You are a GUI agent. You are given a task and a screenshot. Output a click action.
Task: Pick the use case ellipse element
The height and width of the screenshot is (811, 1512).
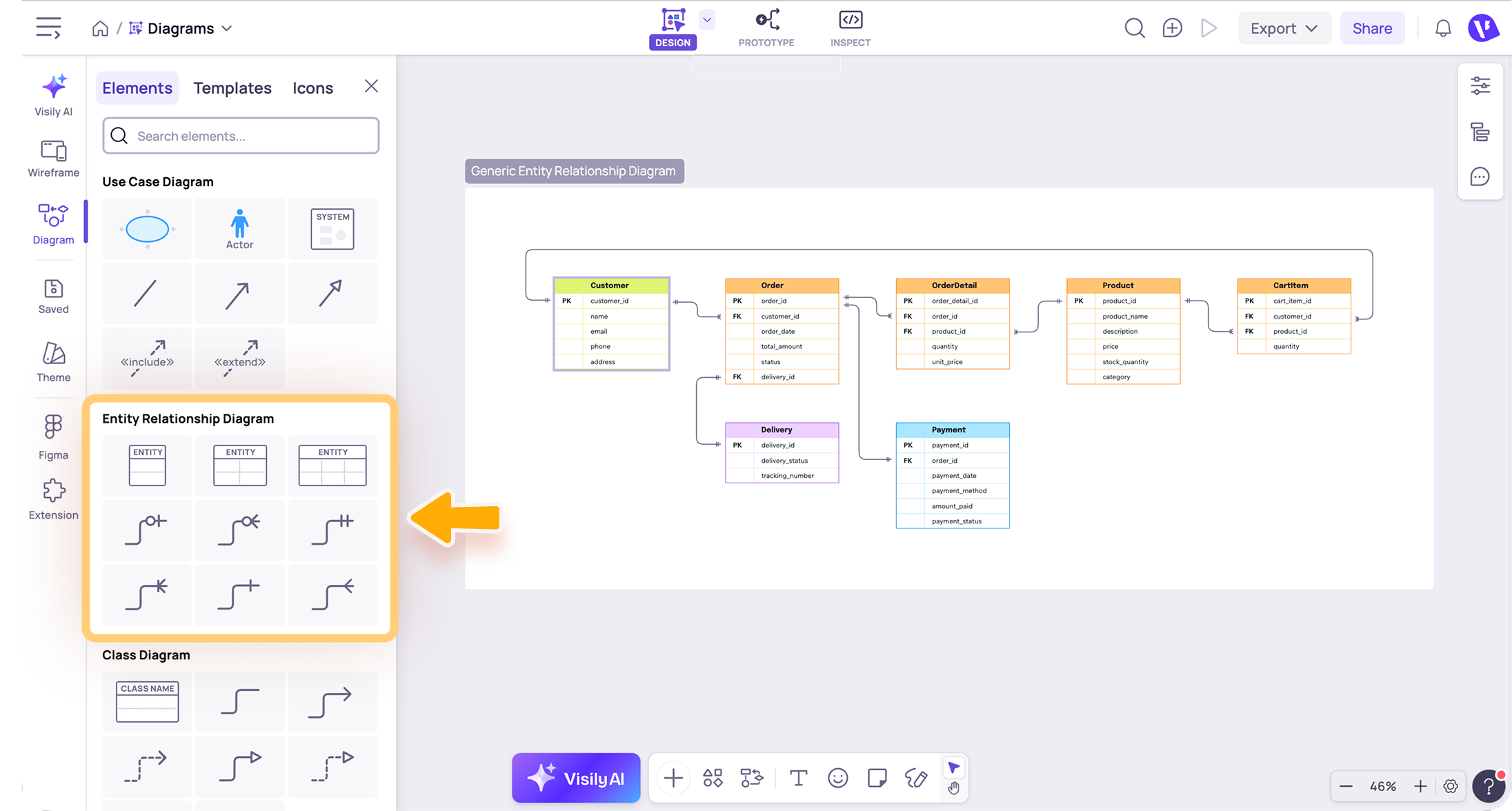(147, 229)
